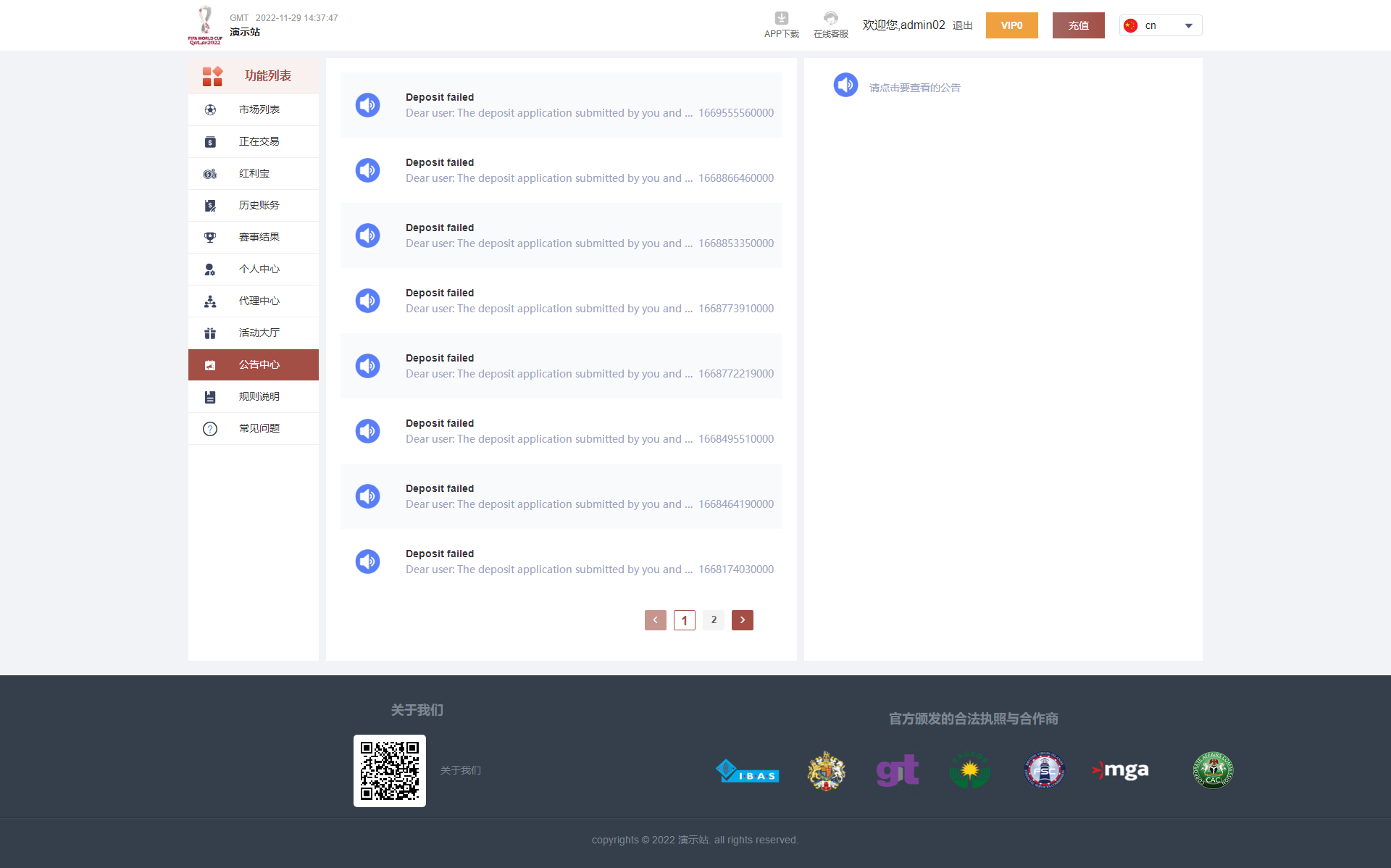Click speaker icon of first Deposit failed notice
The width and height of the screenshot is (1391, 868).
pos(367,105)
